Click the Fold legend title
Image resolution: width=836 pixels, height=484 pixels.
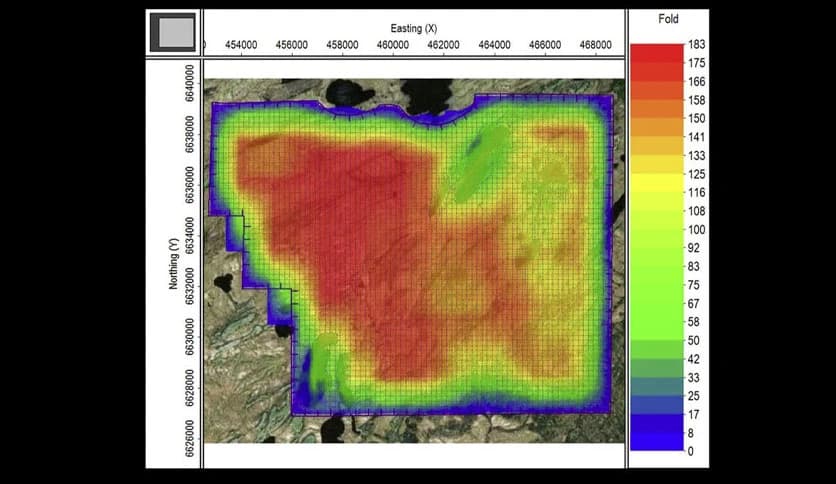pos(669,20)
